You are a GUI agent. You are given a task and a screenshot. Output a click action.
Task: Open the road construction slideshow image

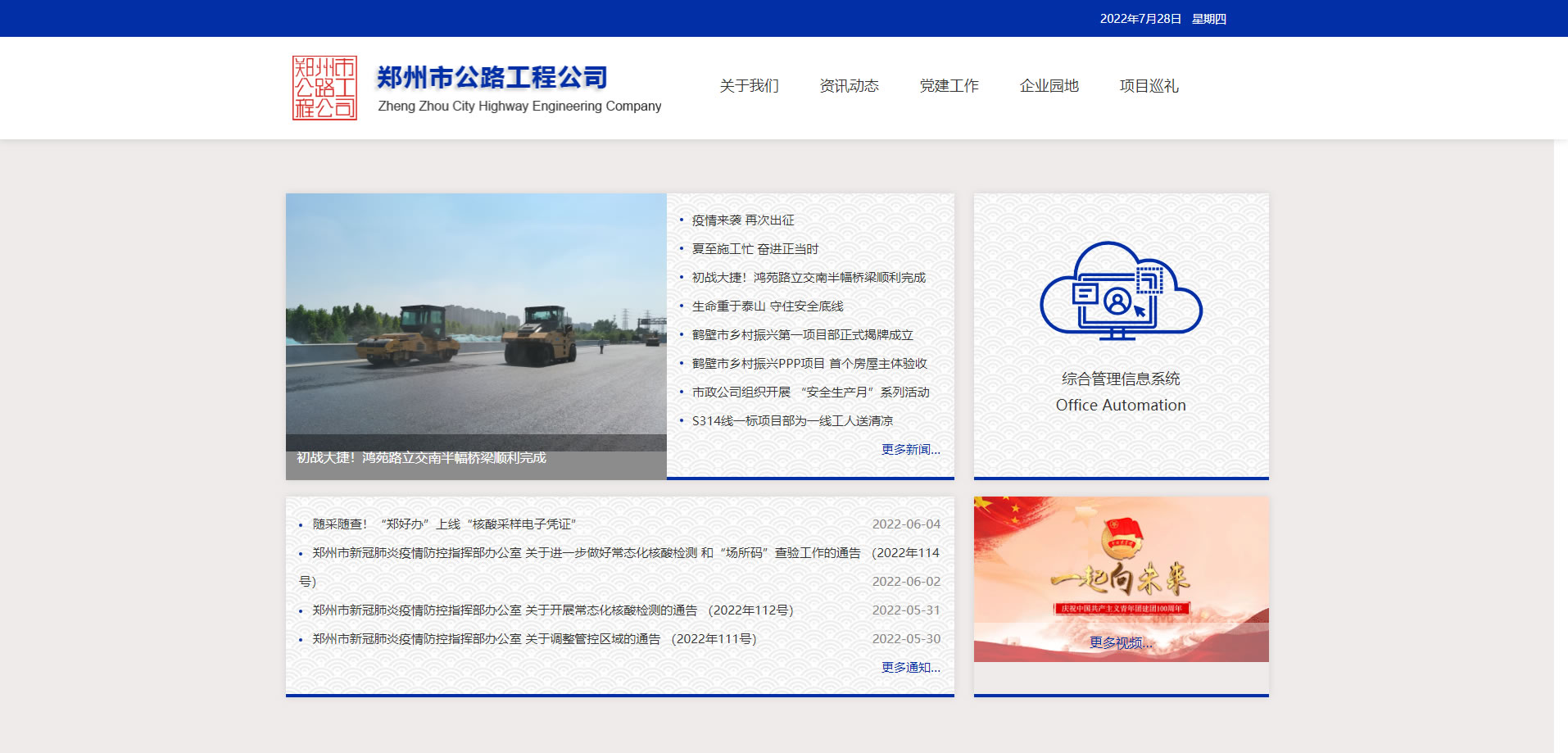pyautogui.click(x=475, y=328)
